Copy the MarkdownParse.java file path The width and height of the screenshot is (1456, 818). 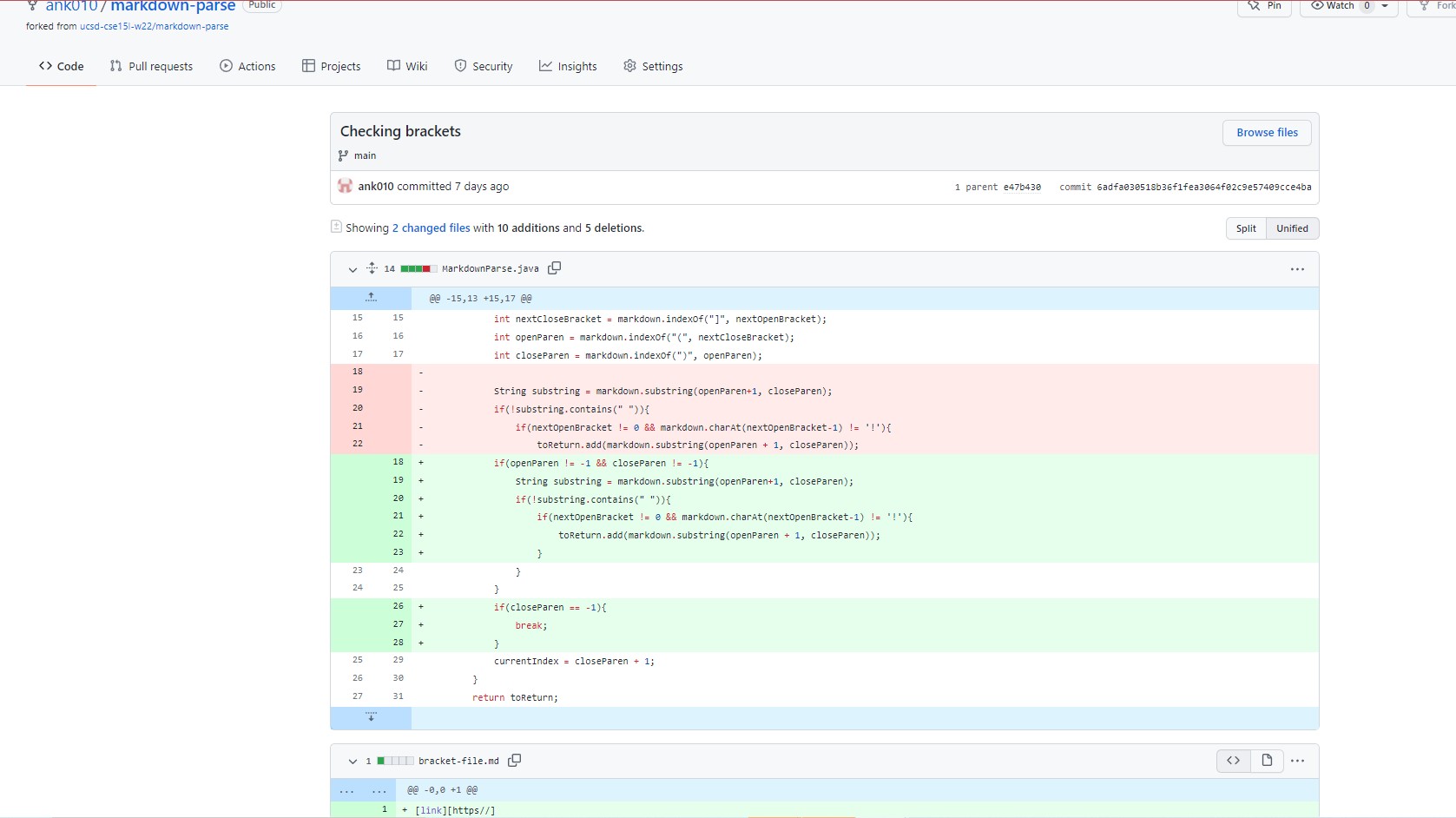coord(554,268)
